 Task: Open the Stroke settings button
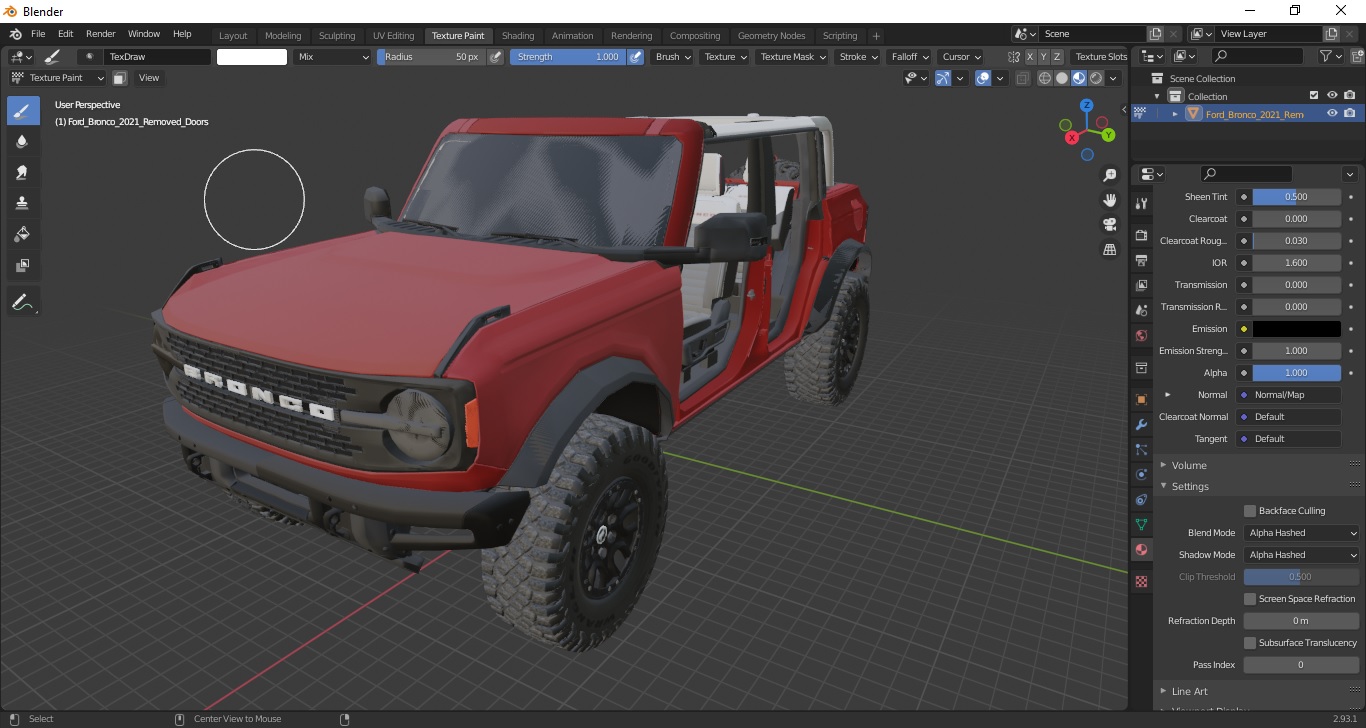click(858, 57)
